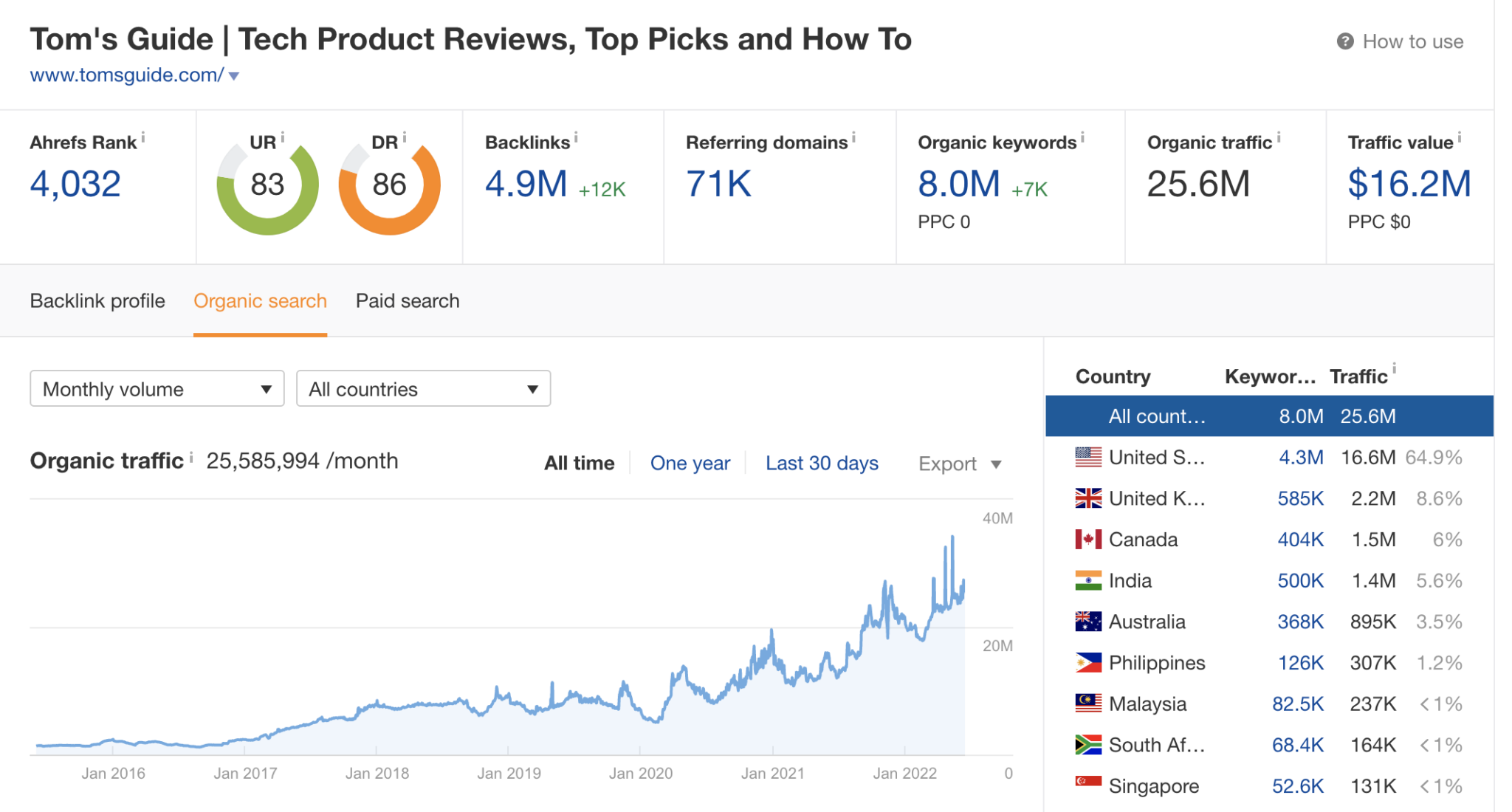
Task: Click the Canada flag icon
Action: click(x=1088, y=540)
